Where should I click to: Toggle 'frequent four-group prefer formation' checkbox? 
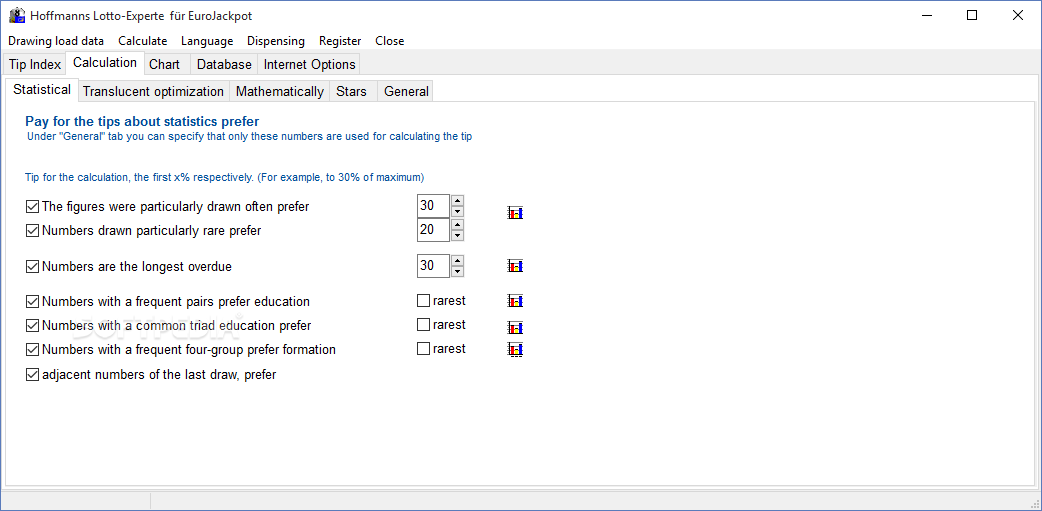click(x=32, y=349)
